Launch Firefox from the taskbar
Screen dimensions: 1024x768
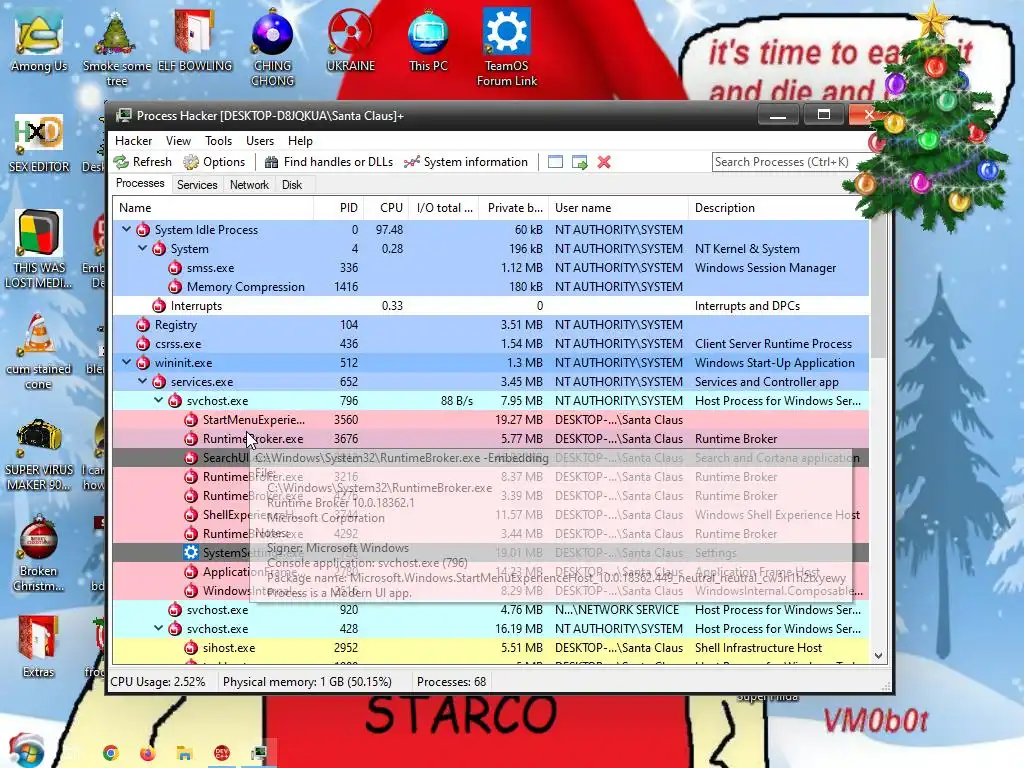pos(148,753)
